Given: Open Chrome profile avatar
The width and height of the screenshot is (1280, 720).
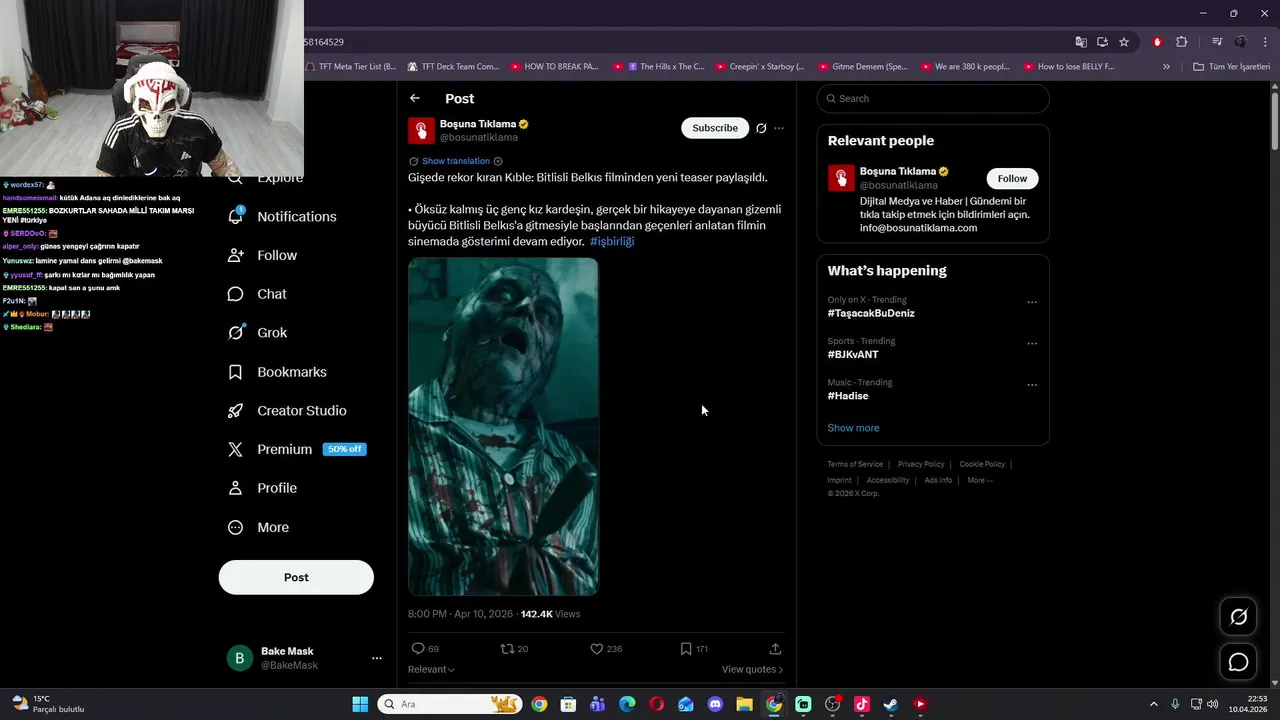Looking at the screenshot, I should [x=1241, y=42].
